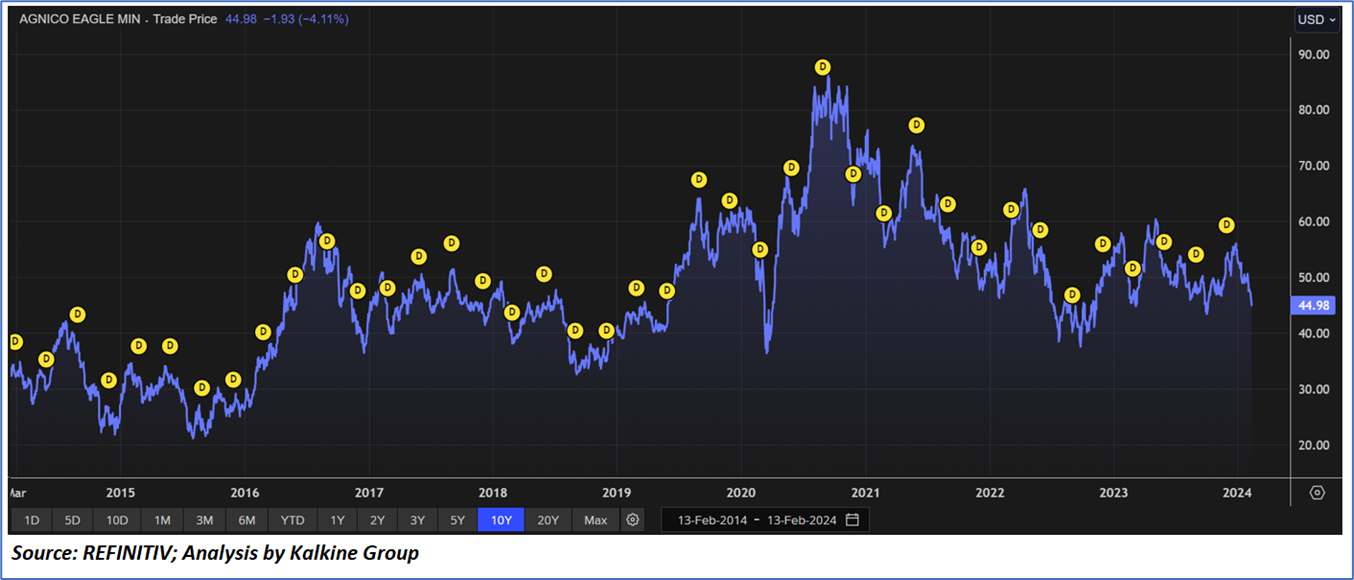Viewport: 1354px width, 580px height.
Task: Click the highlighted 10Y range button
Action: click(500, 520)
